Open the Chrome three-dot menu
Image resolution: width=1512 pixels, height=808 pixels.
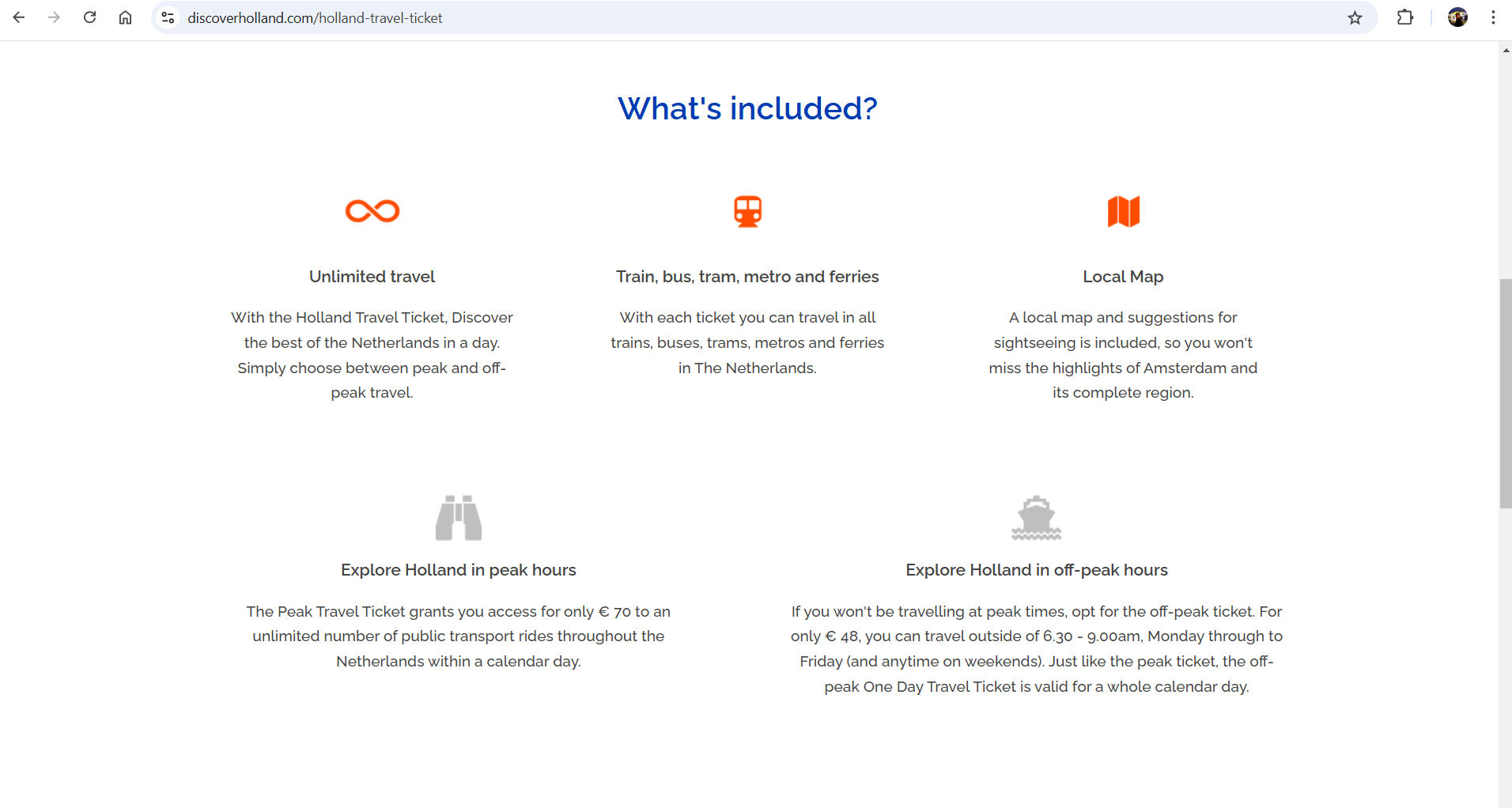pyautogui.click(x=1493, y=17)
